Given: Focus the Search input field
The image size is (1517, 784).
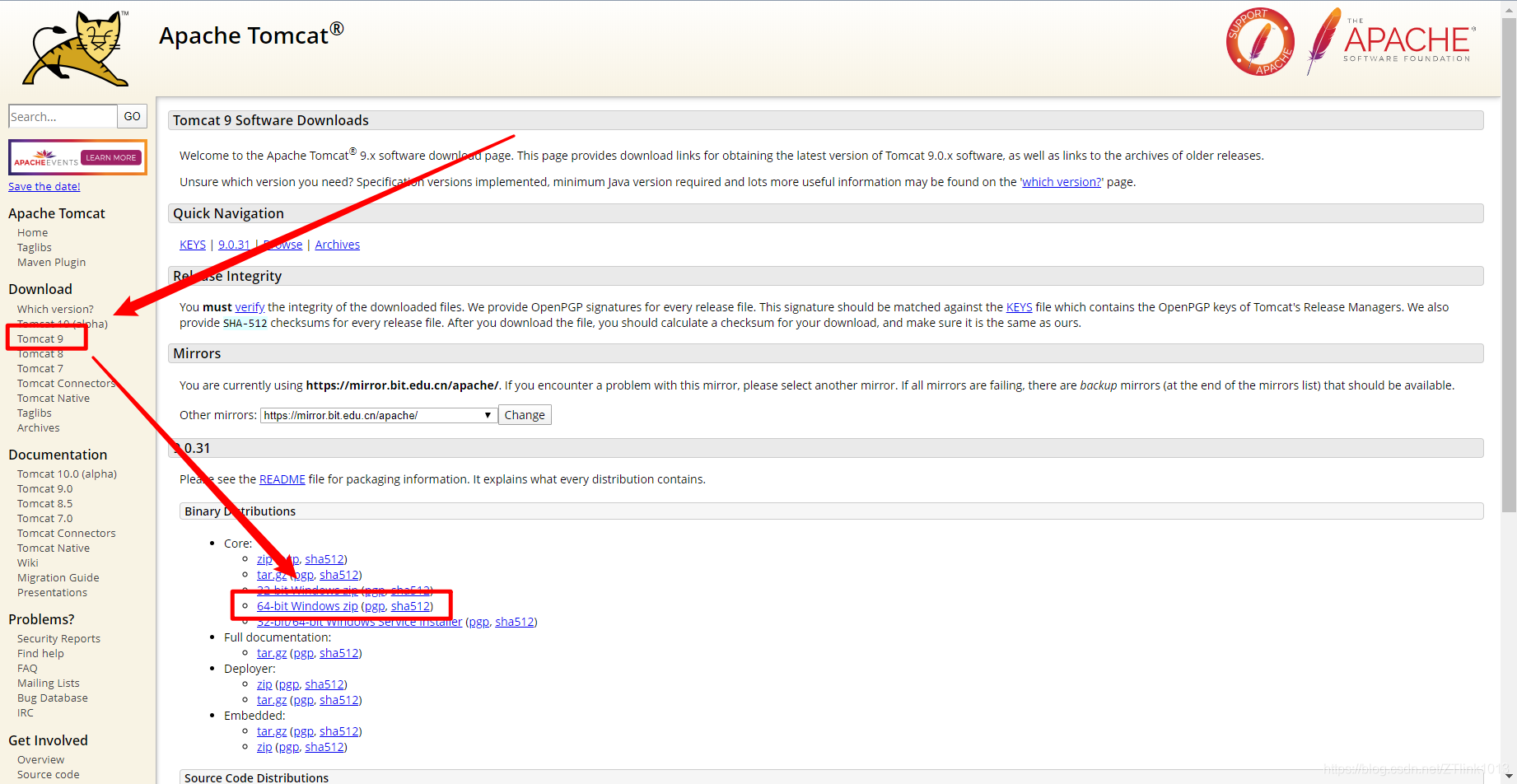Looking at the screenshot, I should [63, 116].
